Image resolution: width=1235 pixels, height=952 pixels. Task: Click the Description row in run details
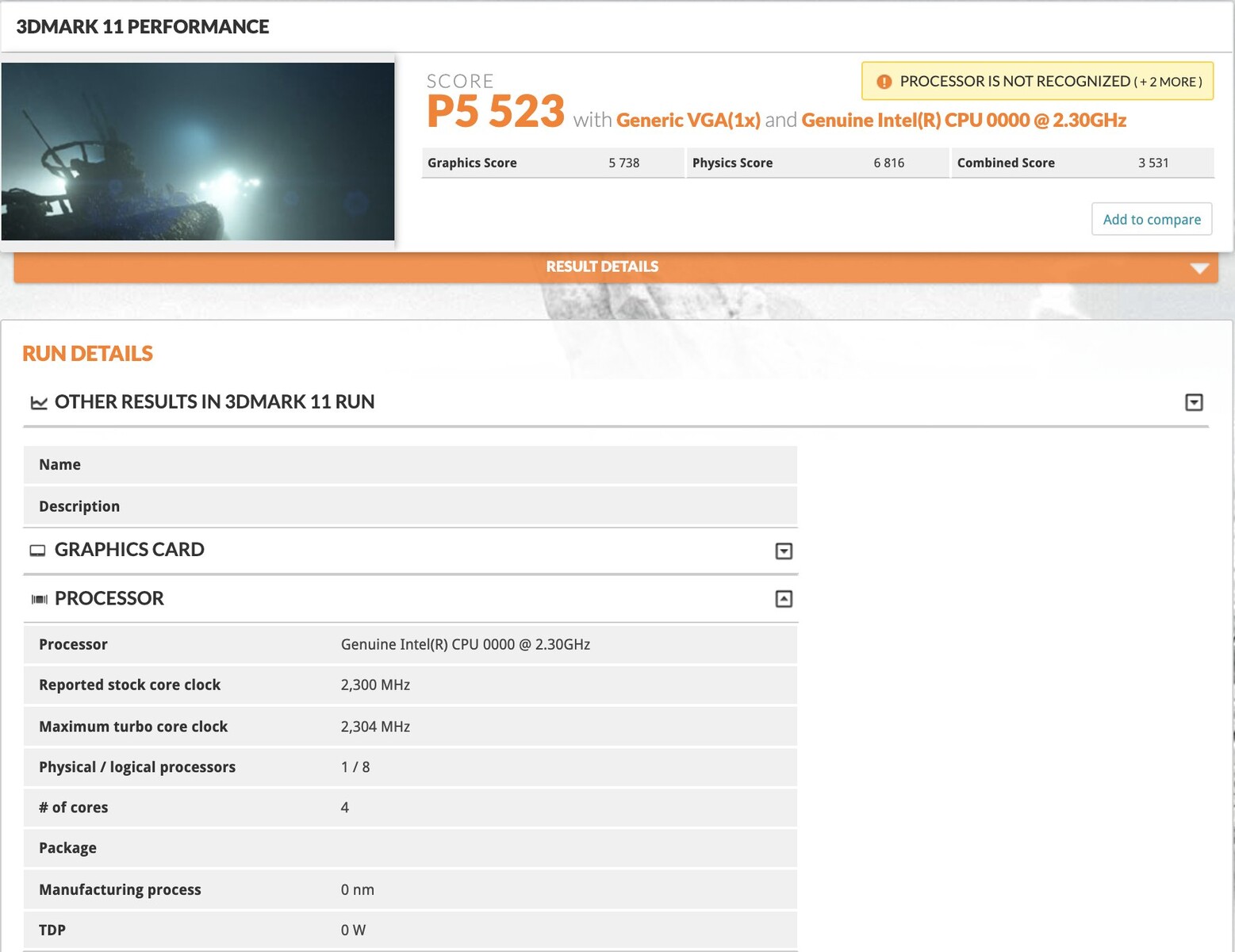[410, 506]
